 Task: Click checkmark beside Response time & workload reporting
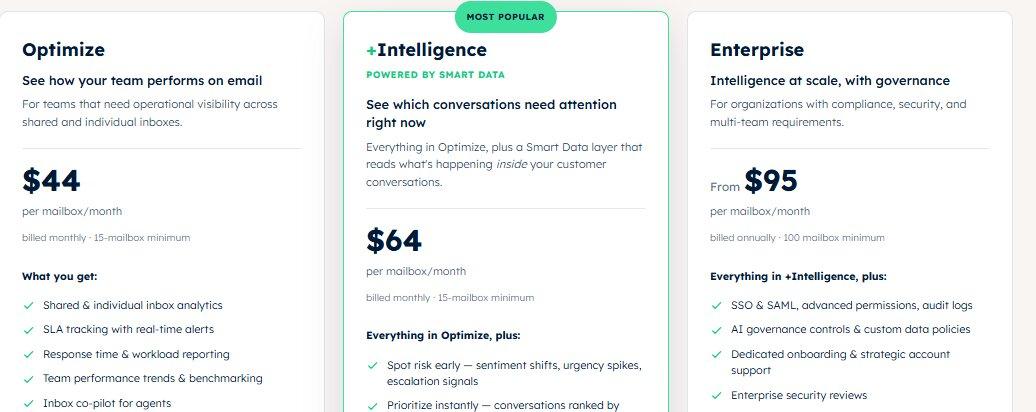click(x=28, y=355)
